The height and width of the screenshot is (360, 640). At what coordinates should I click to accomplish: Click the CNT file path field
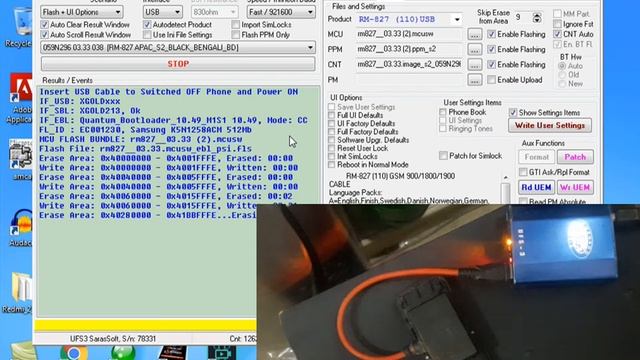(x=409, y=64)
